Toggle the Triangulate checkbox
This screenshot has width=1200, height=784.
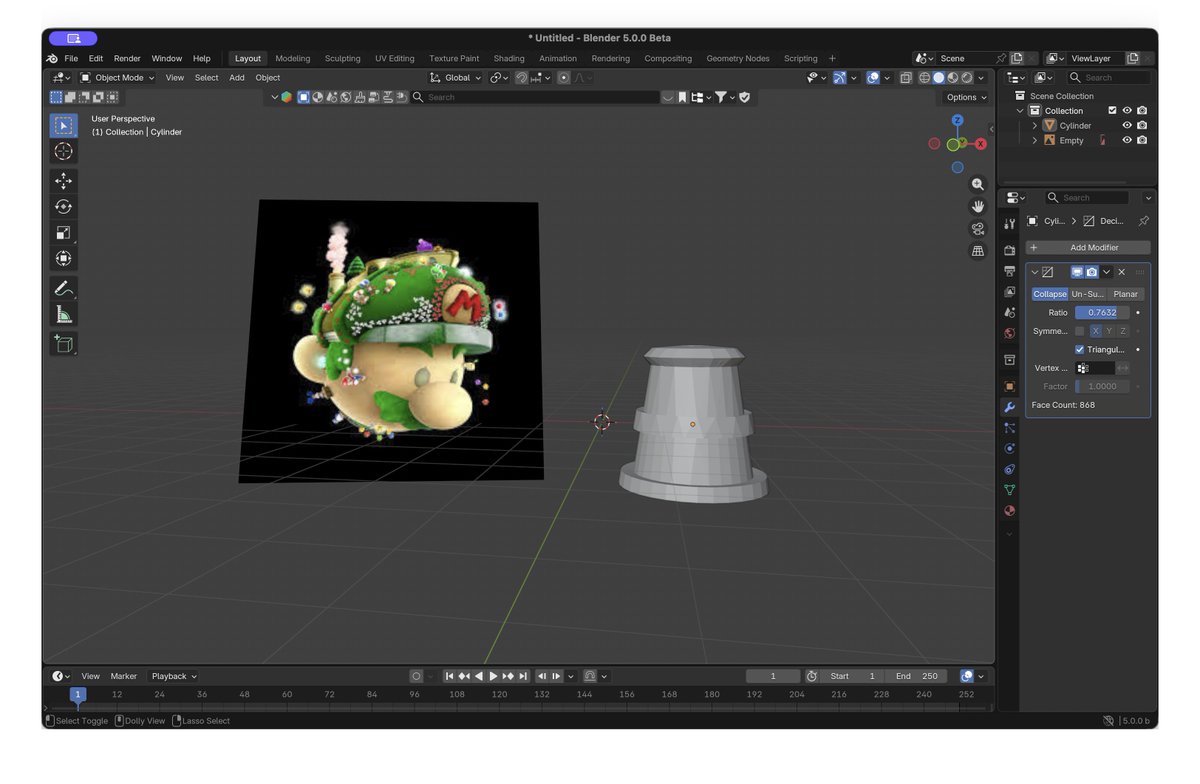point(1080,350)
